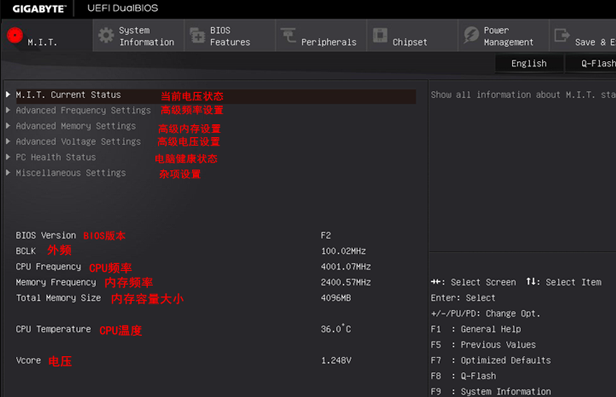
Task: Click the BIOS Features chip icon
Action: 197,36
